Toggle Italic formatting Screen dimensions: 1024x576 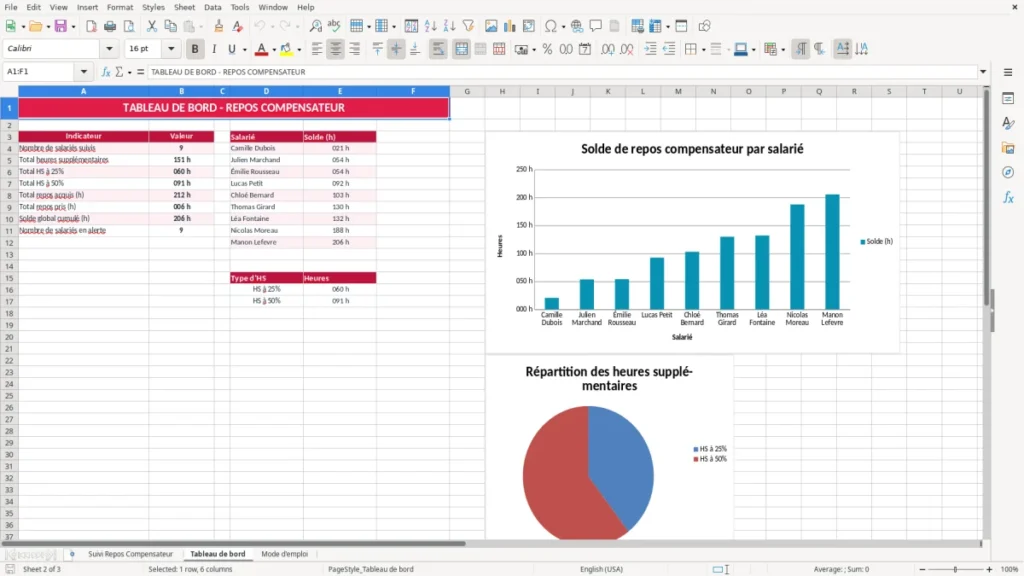click(214, 49)
